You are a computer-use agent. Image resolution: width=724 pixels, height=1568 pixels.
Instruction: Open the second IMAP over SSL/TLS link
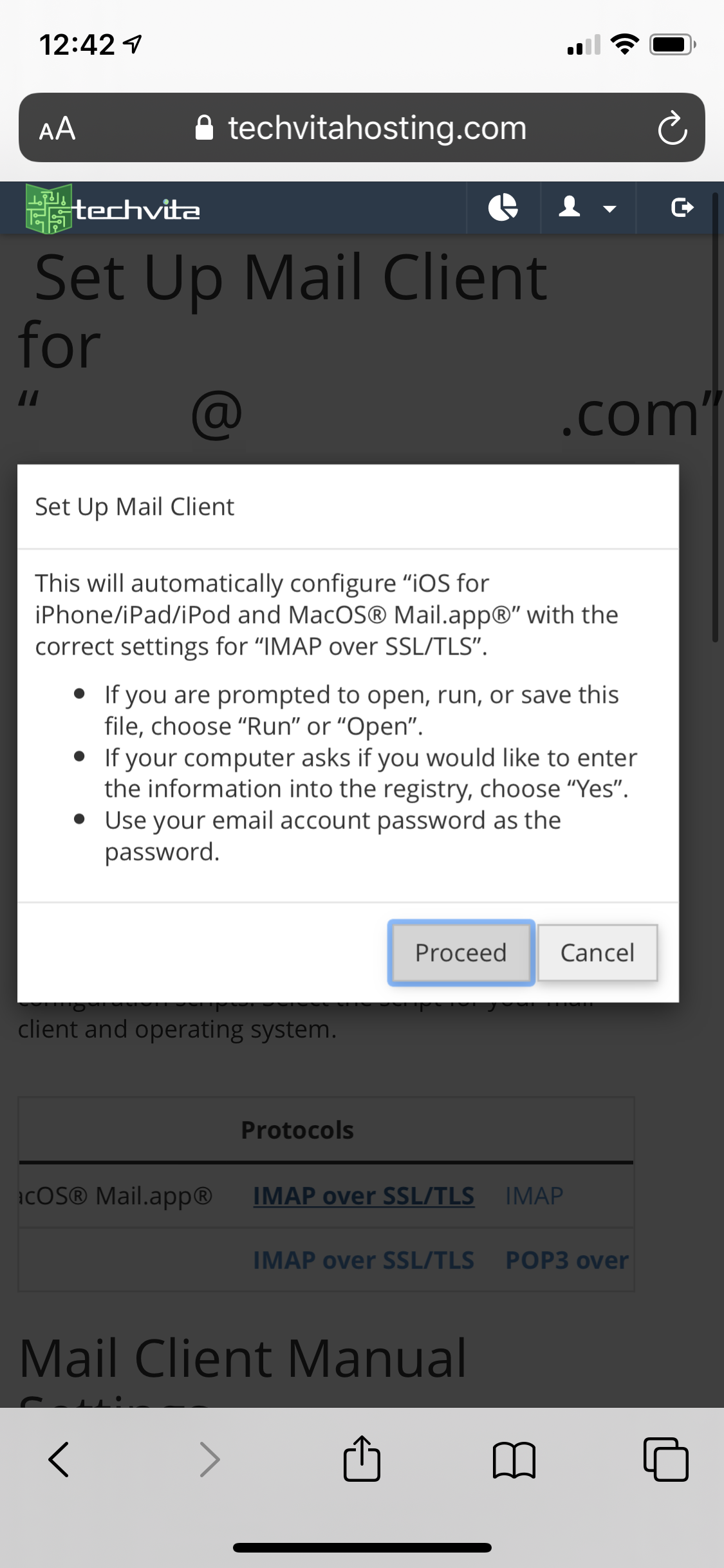pos(364,1260)
